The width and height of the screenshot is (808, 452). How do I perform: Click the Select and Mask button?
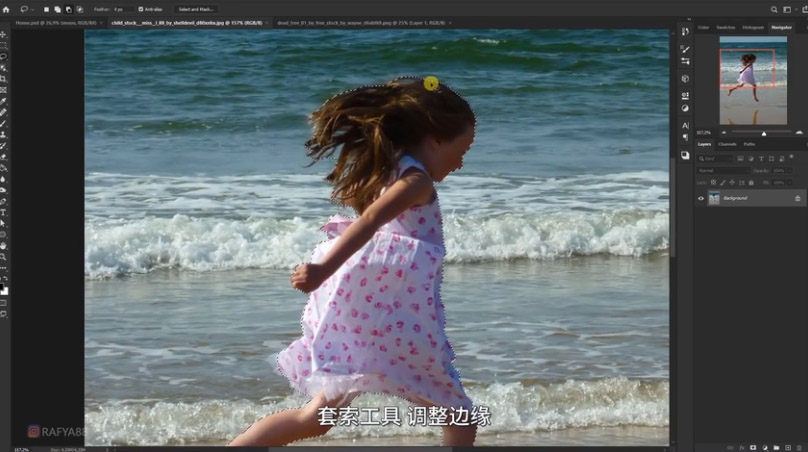(x=196, y=9)
